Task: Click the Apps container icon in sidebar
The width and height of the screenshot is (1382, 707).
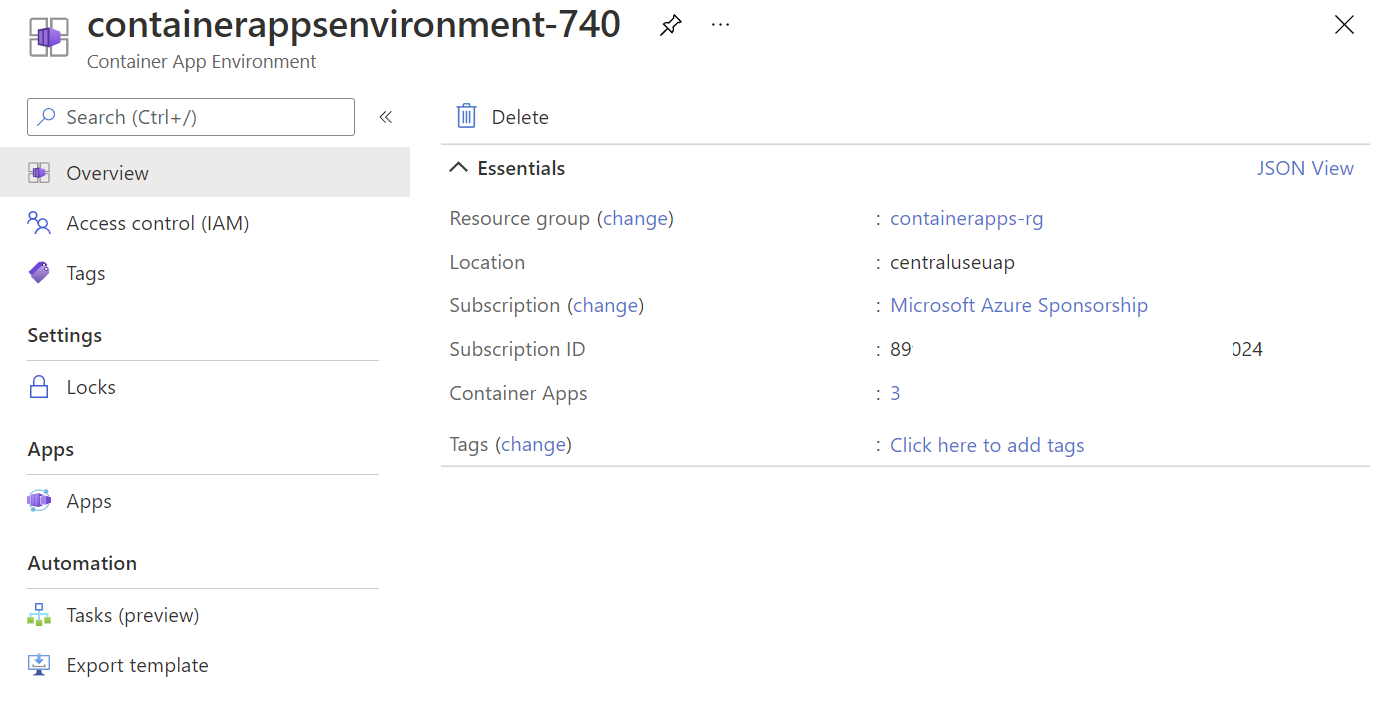Action: click(39, 501)
